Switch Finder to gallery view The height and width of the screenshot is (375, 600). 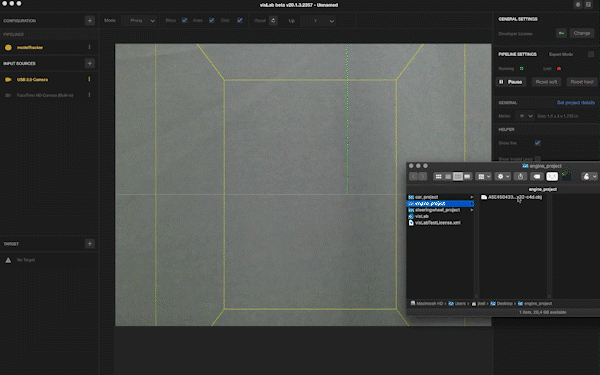point(467,176)
